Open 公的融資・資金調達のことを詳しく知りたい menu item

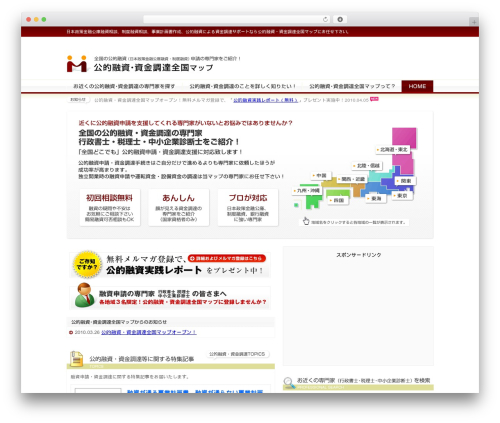point(242,86)
